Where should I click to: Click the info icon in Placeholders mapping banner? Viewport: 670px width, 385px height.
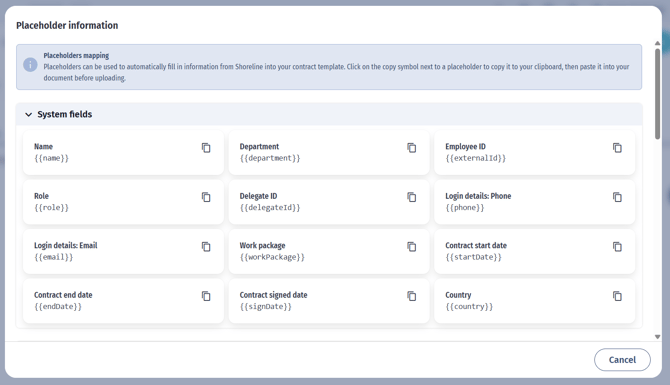tap(30, 65)
